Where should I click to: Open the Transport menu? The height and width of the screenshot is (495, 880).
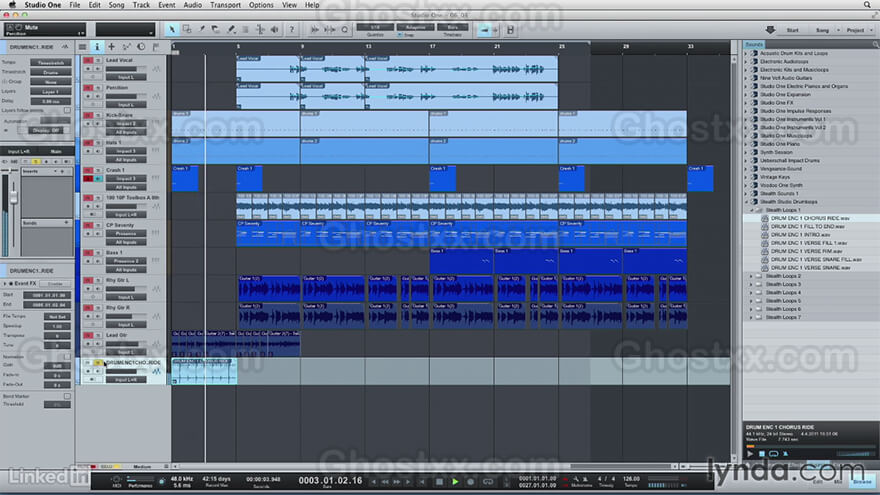(x=225, y=4)
